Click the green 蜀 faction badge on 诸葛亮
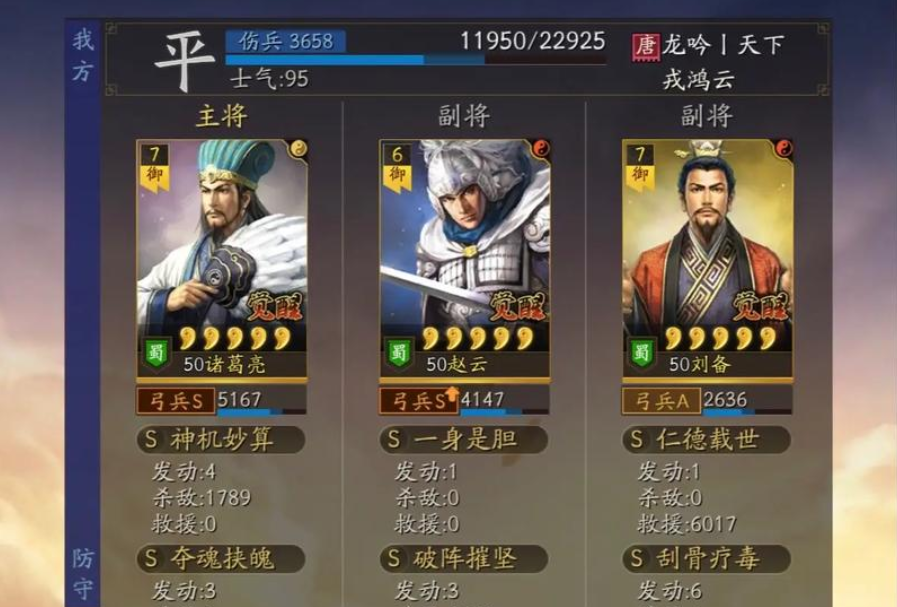897x607 pixels. coord(155,354)
